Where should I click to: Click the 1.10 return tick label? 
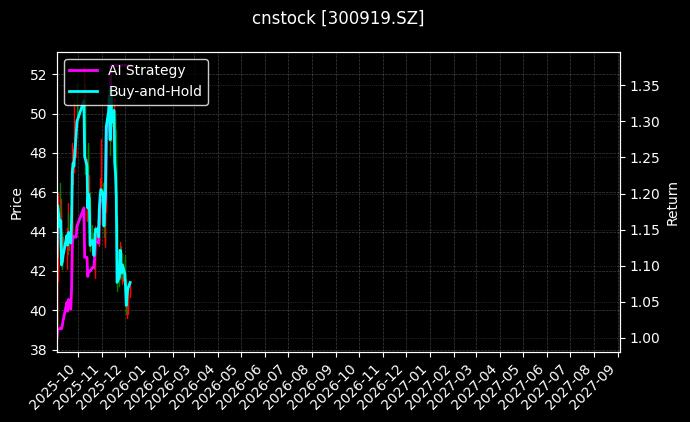(645, 267)
